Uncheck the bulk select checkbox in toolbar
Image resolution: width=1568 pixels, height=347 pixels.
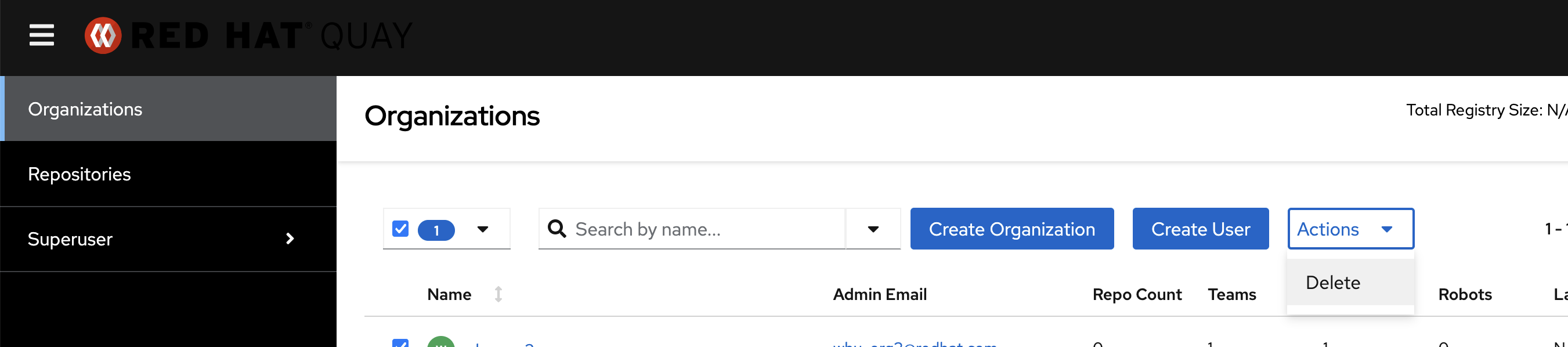(x=400, y=229)
